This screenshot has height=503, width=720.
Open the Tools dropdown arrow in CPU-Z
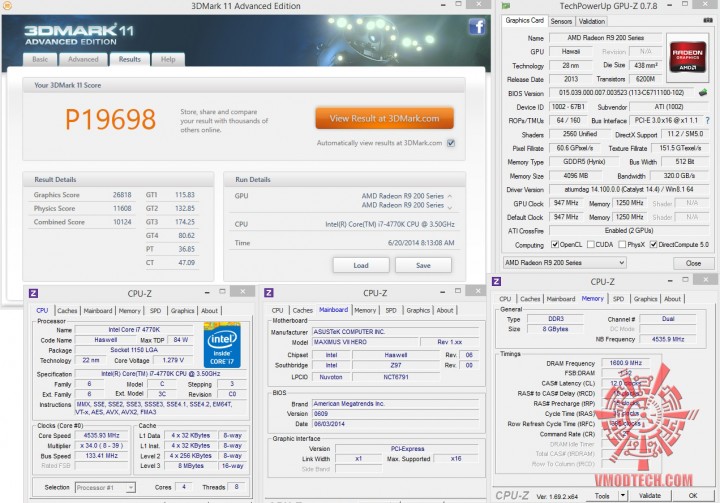[x=623, y=495]
